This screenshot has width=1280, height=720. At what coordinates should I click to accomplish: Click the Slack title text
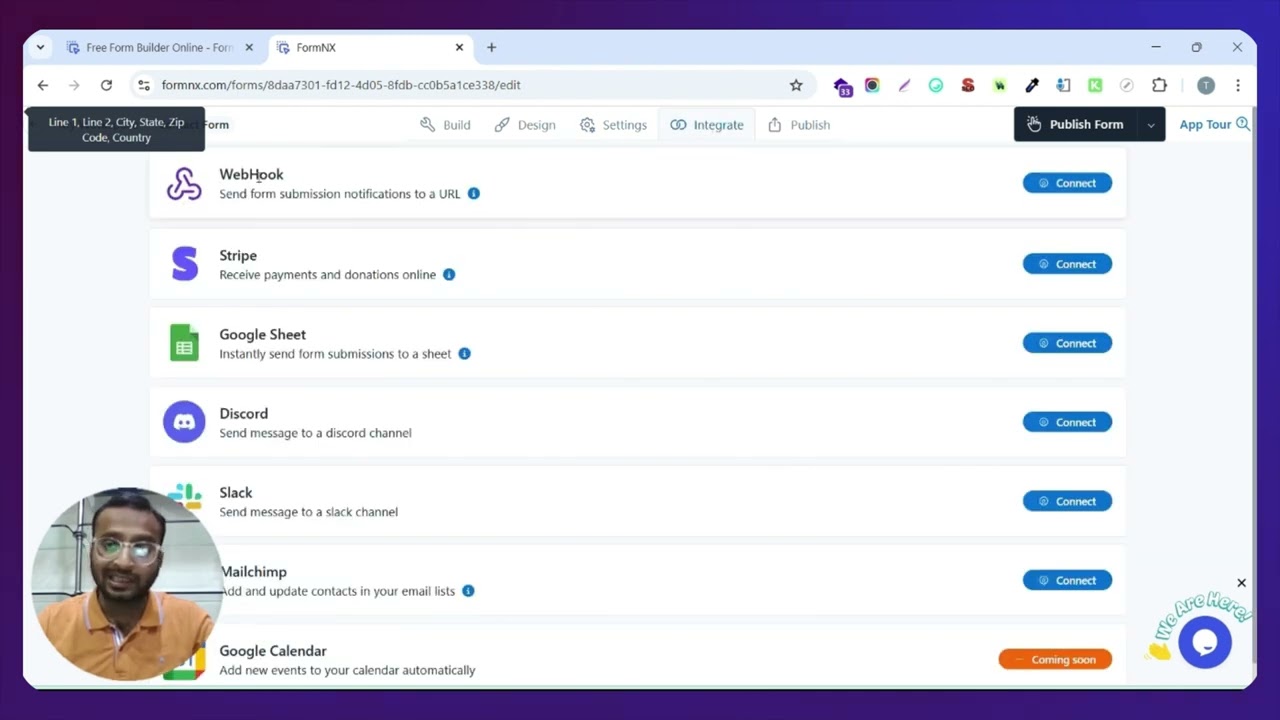tap(236, 493)
